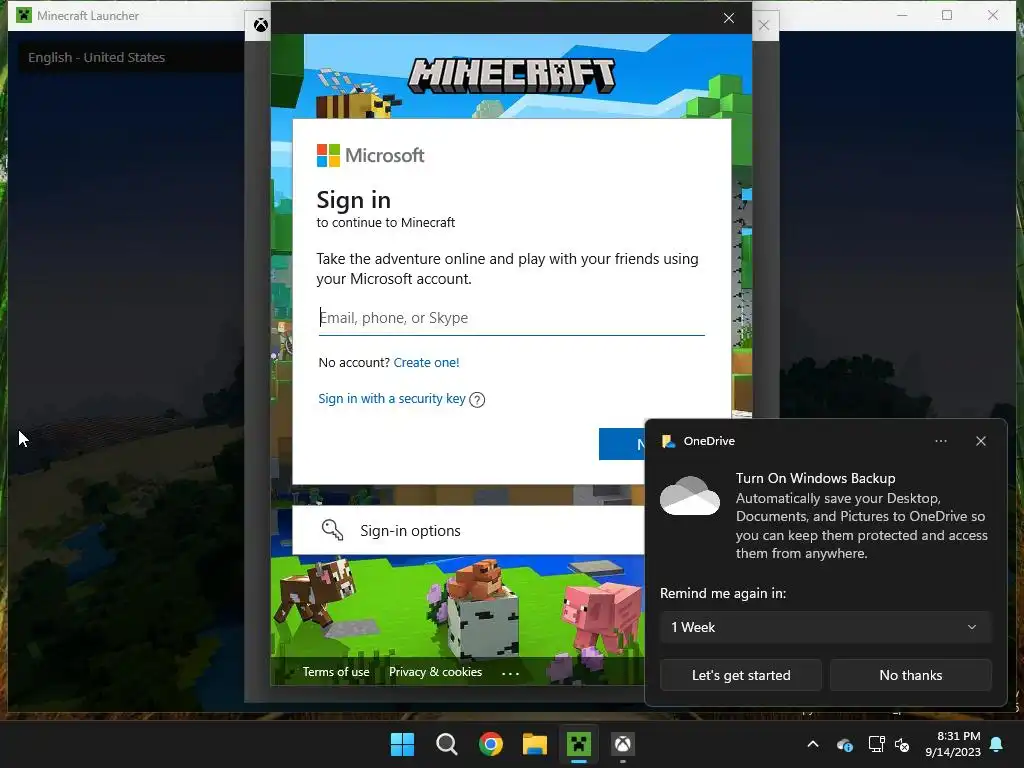This screenshot has height=768, width=1024.
Task: Click No thanks in OneDrive prompt
Action: (x=910, y=675)
